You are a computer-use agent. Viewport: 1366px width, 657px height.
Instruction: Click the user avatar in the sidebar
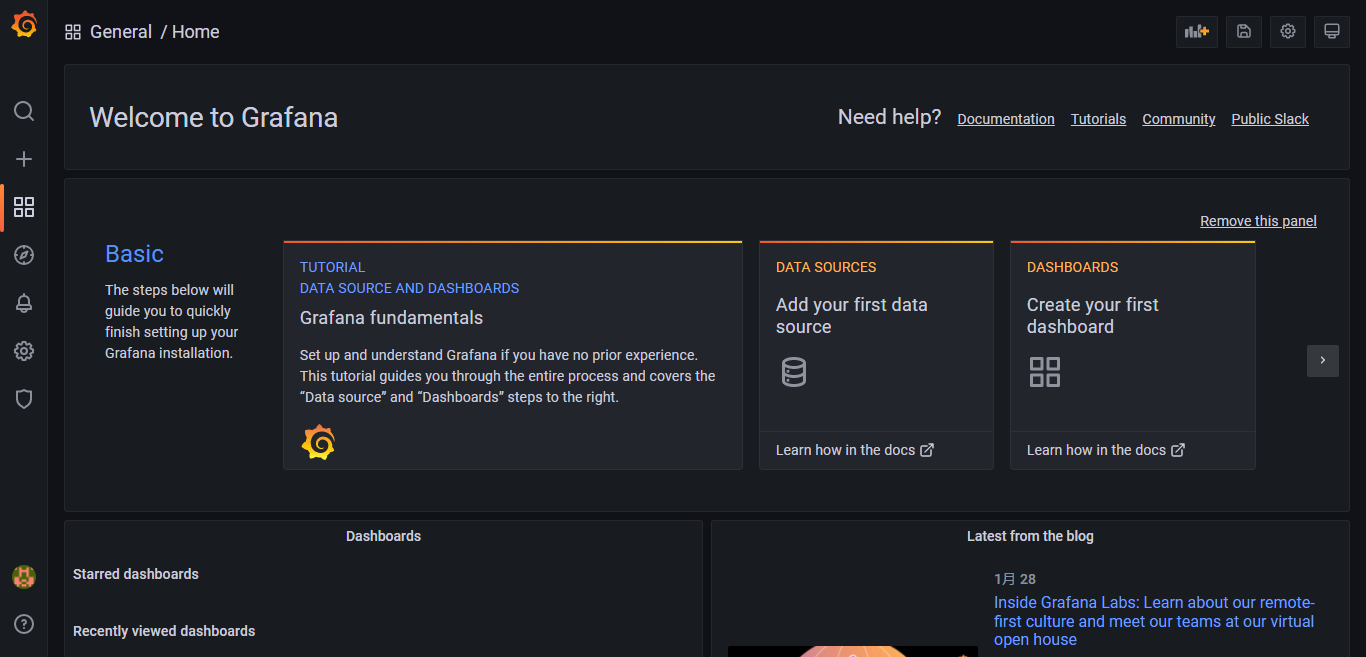point(24,577)
